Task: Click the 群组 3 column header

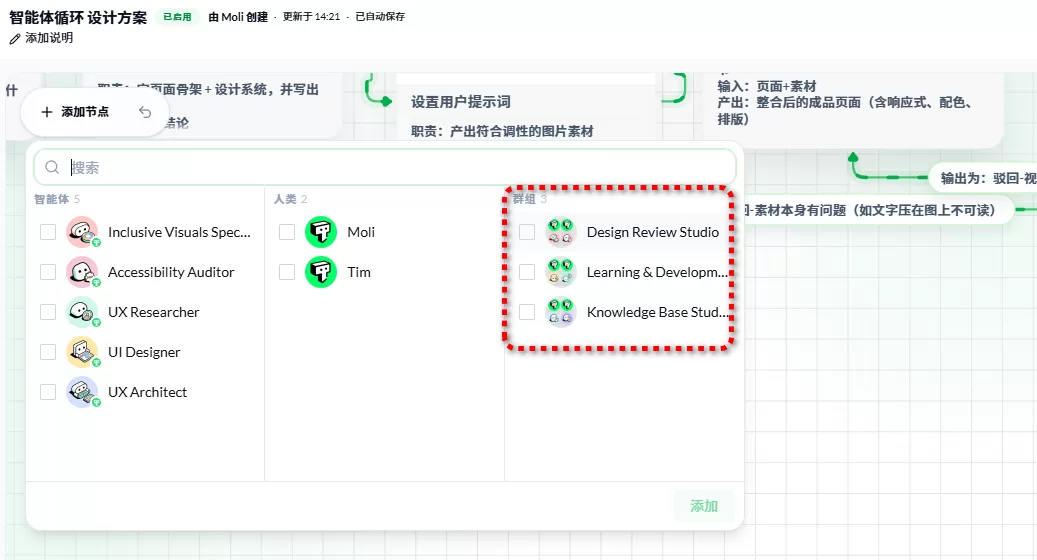Action: (530, 199)
